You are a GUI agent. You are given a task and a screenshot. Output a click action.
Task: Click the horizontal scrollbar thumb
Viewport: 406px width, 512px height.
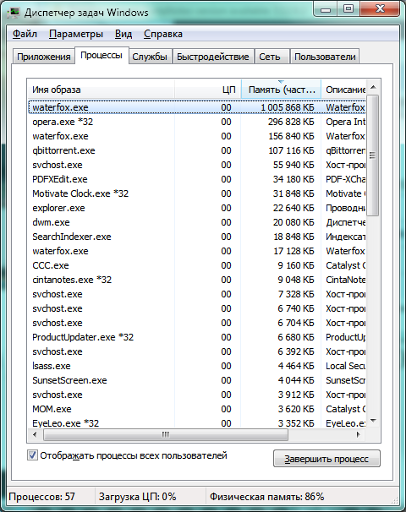(x=166, y=435)
